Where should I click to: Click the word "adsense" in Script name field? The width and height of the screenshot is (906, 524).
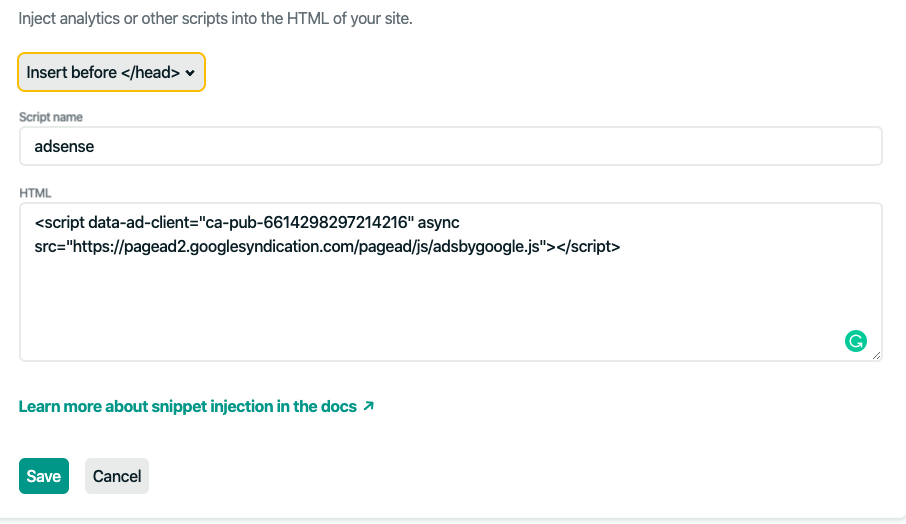(x=64, y=146)
